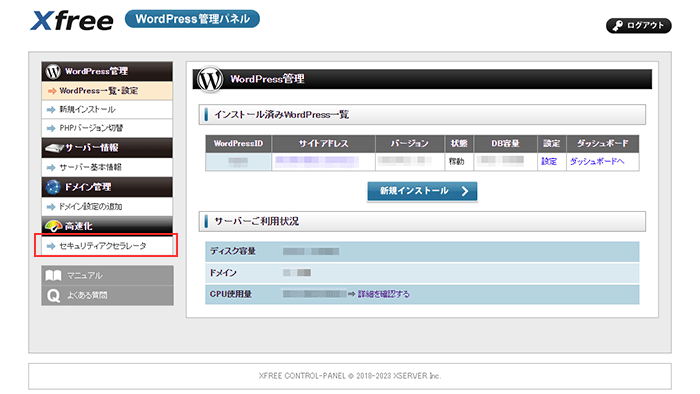Click the サーバーご利用状況 heading
This screenshot has height=394, width=700.
(257, 221)
